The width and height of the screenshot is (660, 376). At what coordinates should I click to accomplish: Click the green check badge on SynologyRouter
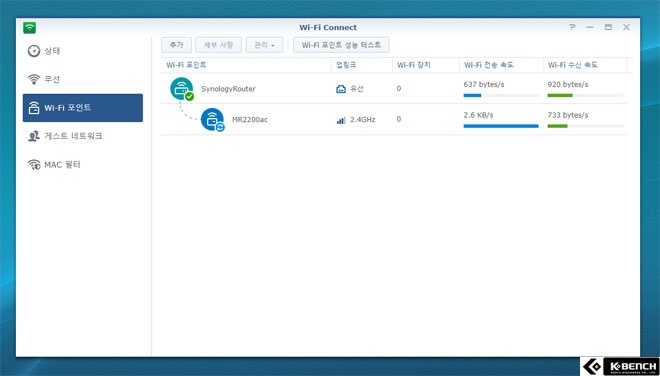coord(190,97)
